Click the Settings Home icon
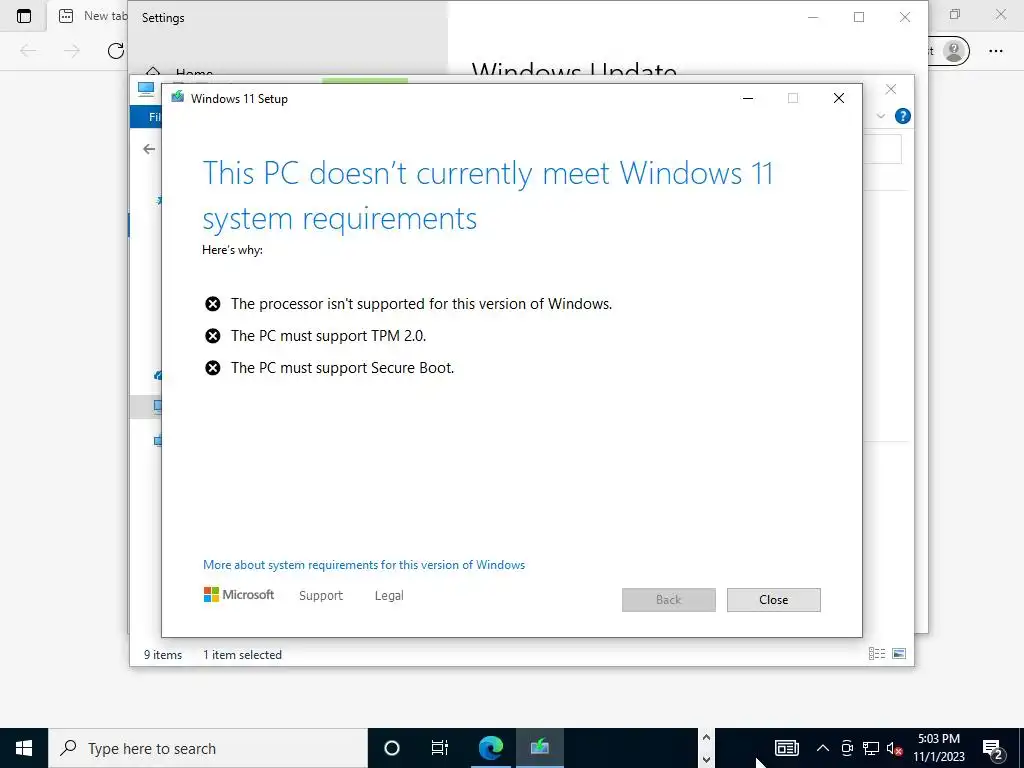The image size is (1024, 768). [153, 71]
